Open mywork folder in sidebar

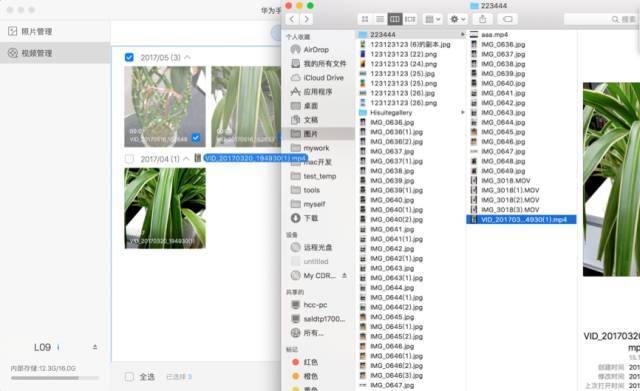(x=309, y=148)
